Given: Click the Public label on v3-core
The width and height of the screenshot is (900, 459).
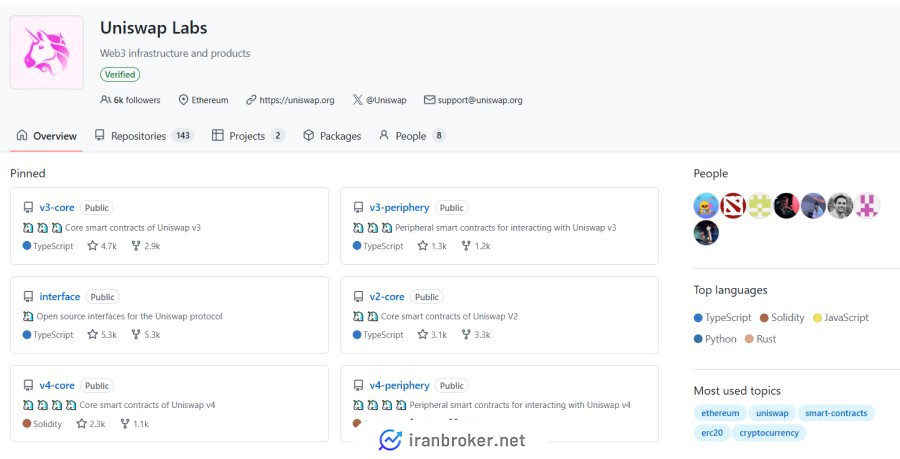Looking at the screenshot, I should point(96,208).
